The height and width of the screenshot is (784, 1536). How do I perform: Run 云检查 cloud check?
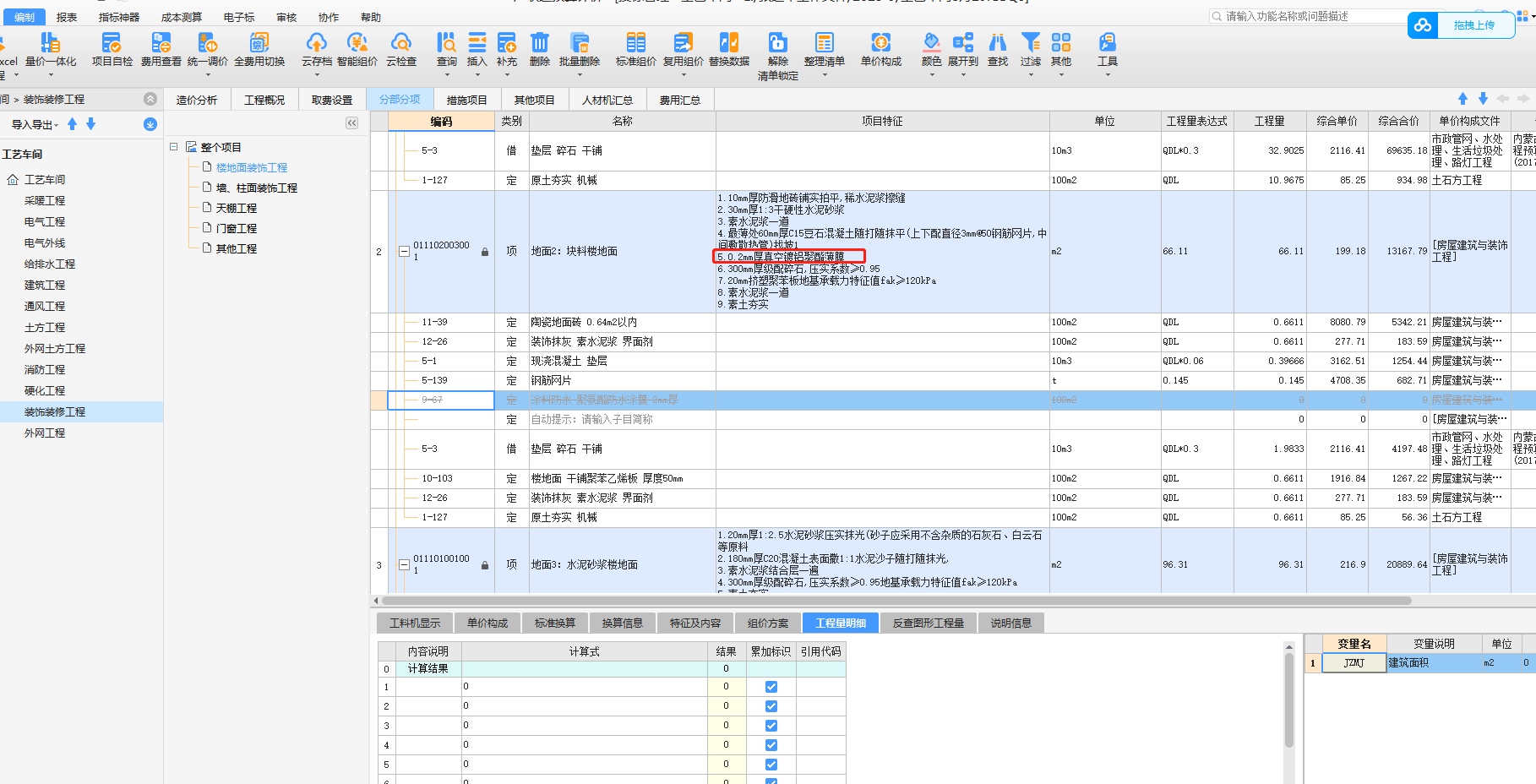click(x=401, y=49)
